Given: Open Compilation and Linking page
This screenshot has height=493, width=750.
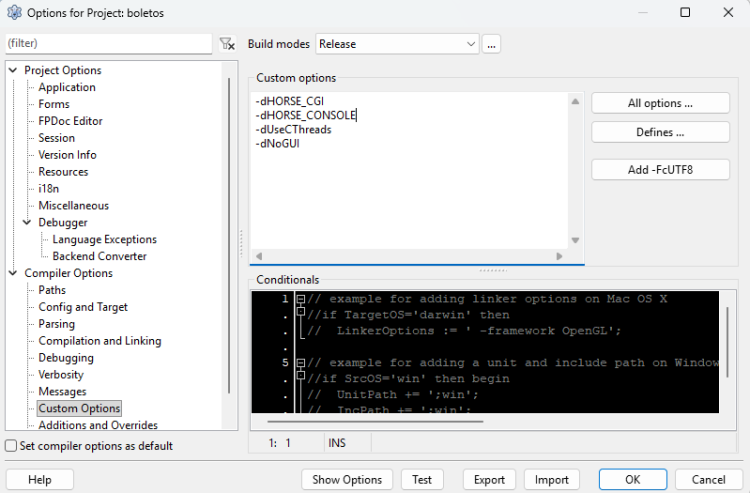Looking at the screenshot, I should coord(100,341).
